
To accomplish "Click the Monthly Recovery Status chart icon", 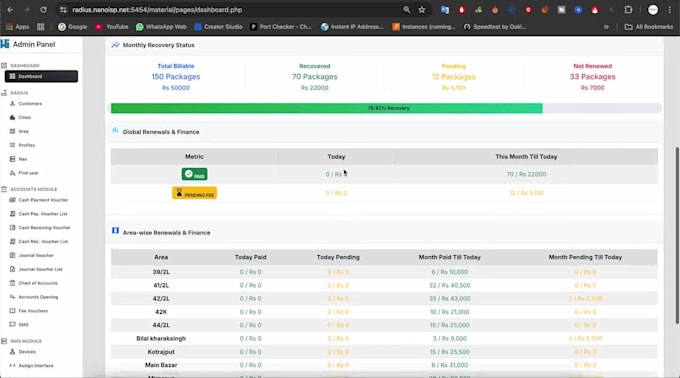I will pos(115,45).
